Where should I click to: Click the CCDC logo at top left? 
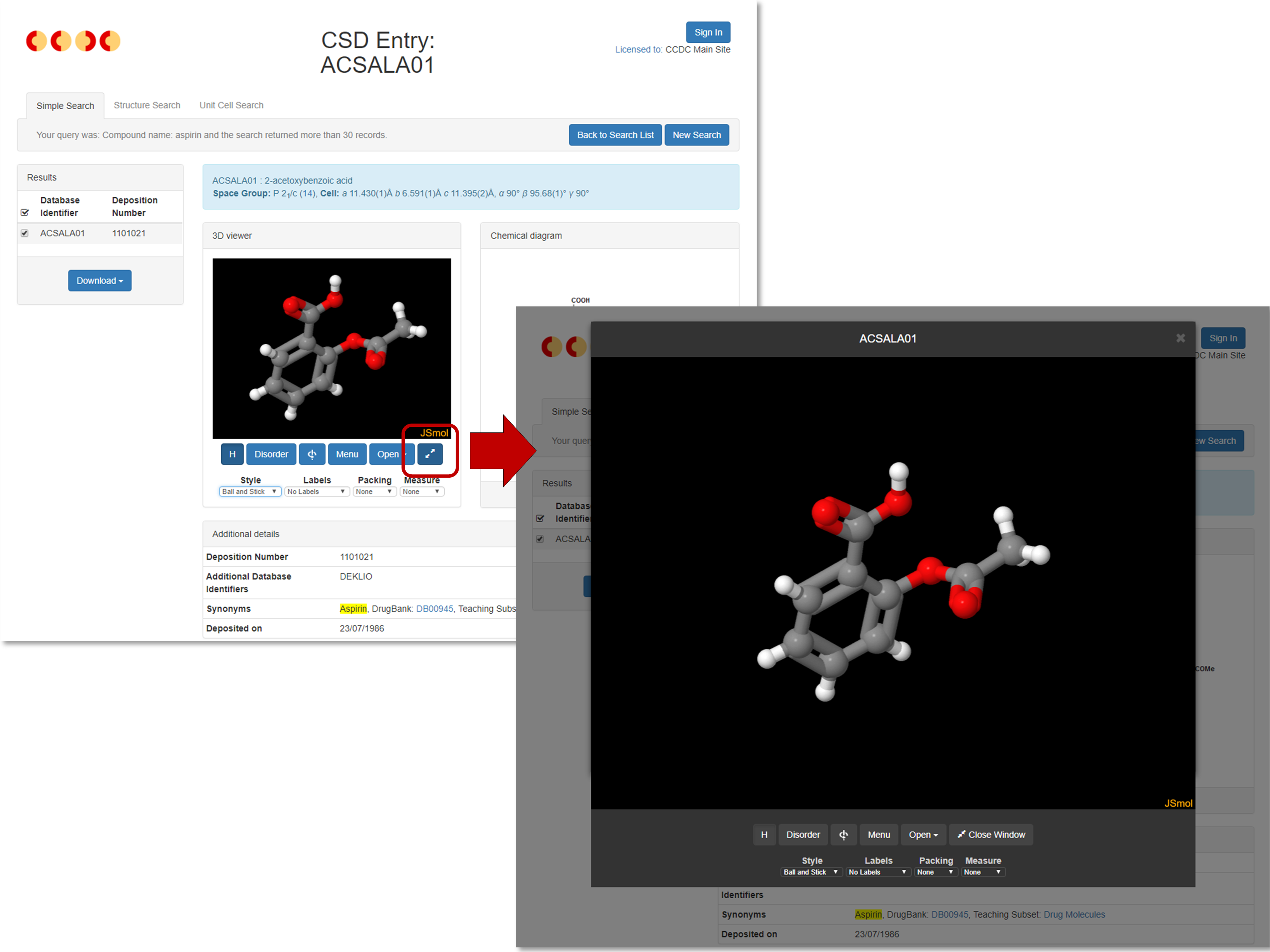73,41
